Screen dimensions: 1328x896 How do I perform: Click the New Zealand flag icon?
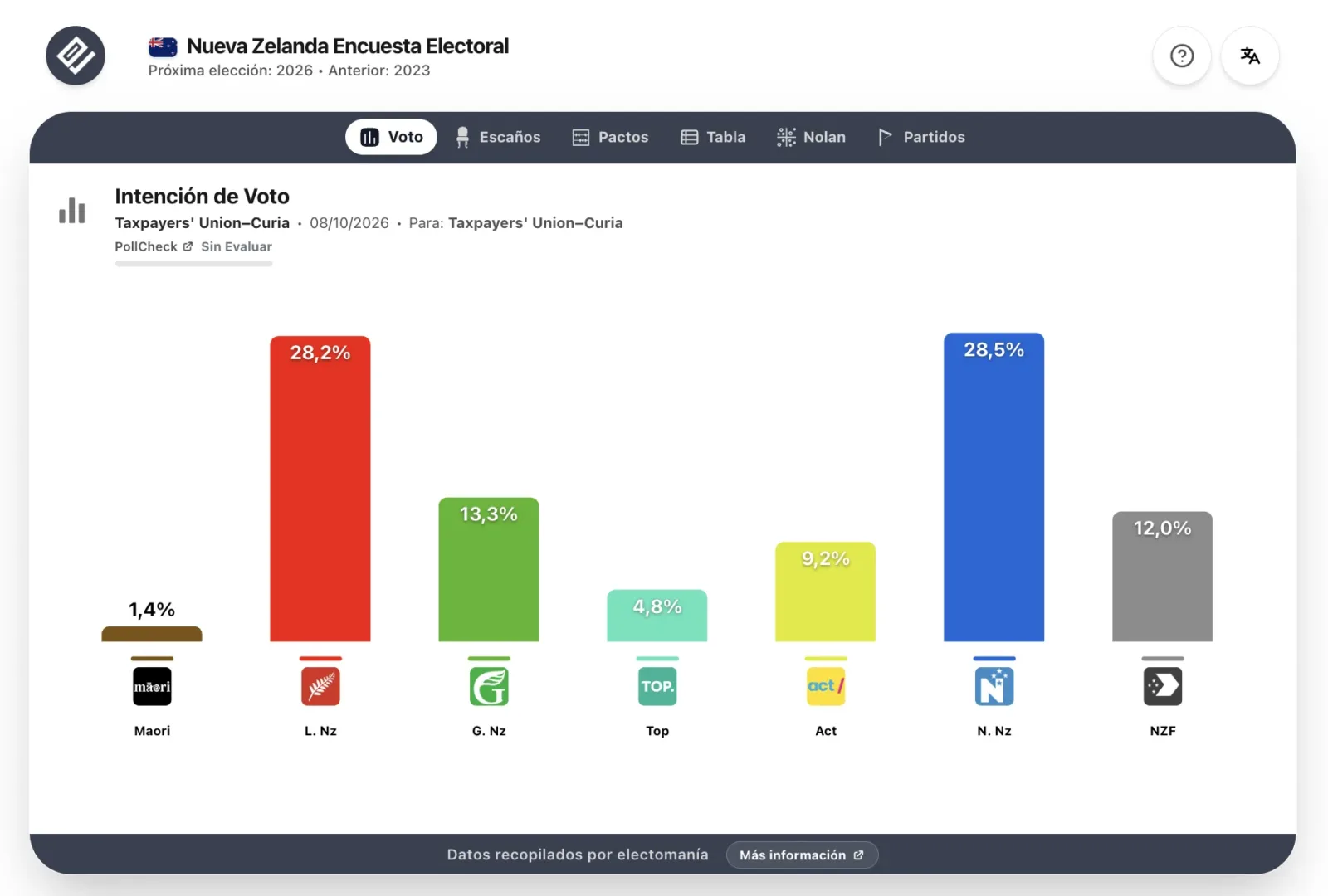pos(163,46)
